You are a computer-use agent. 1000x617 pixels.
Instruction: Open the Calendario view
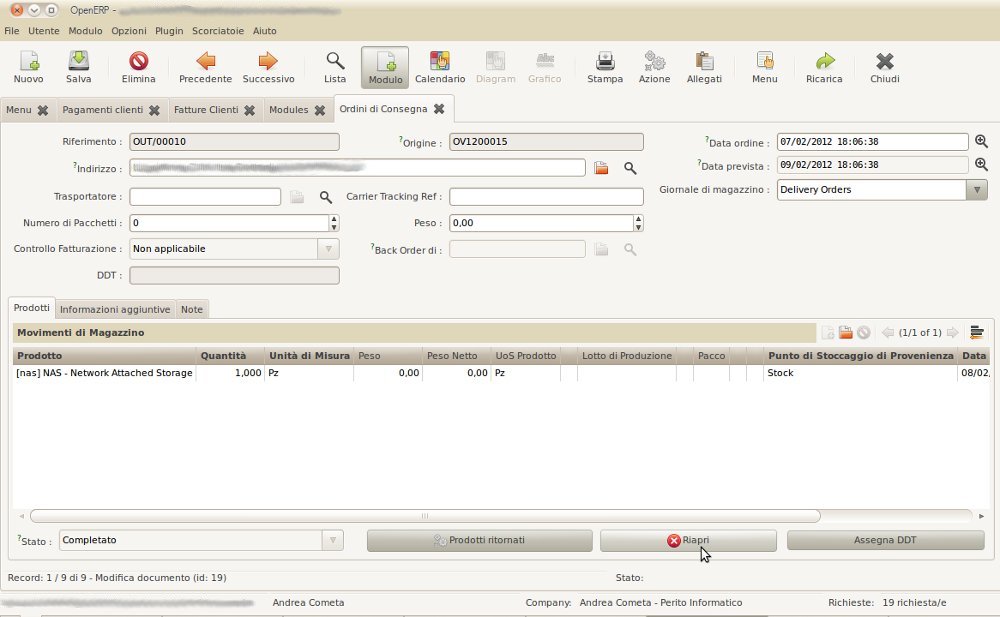tap(440, 67)
